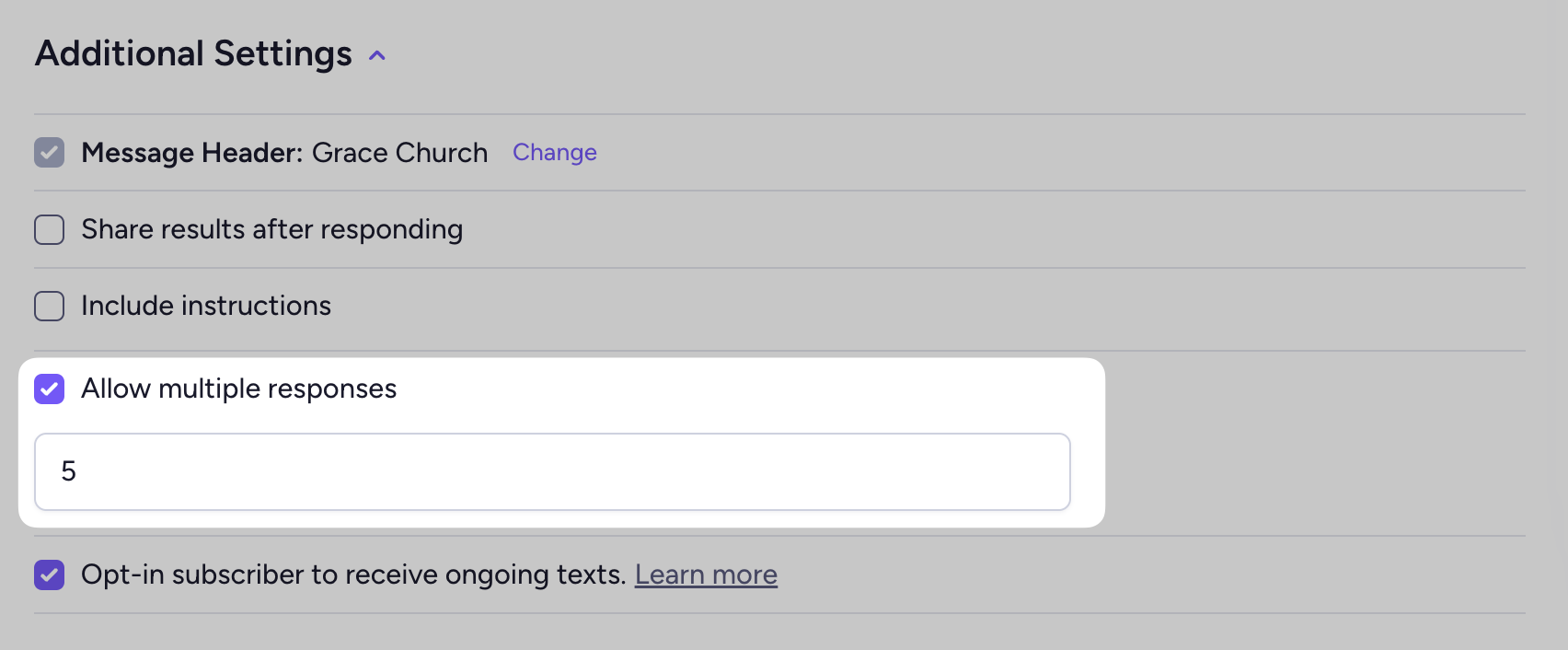The width and height of the screenshot is (1568, 650).
Task: Focus the response limit field showing 5
Action: pyautogui.click(x=552, y=471)
